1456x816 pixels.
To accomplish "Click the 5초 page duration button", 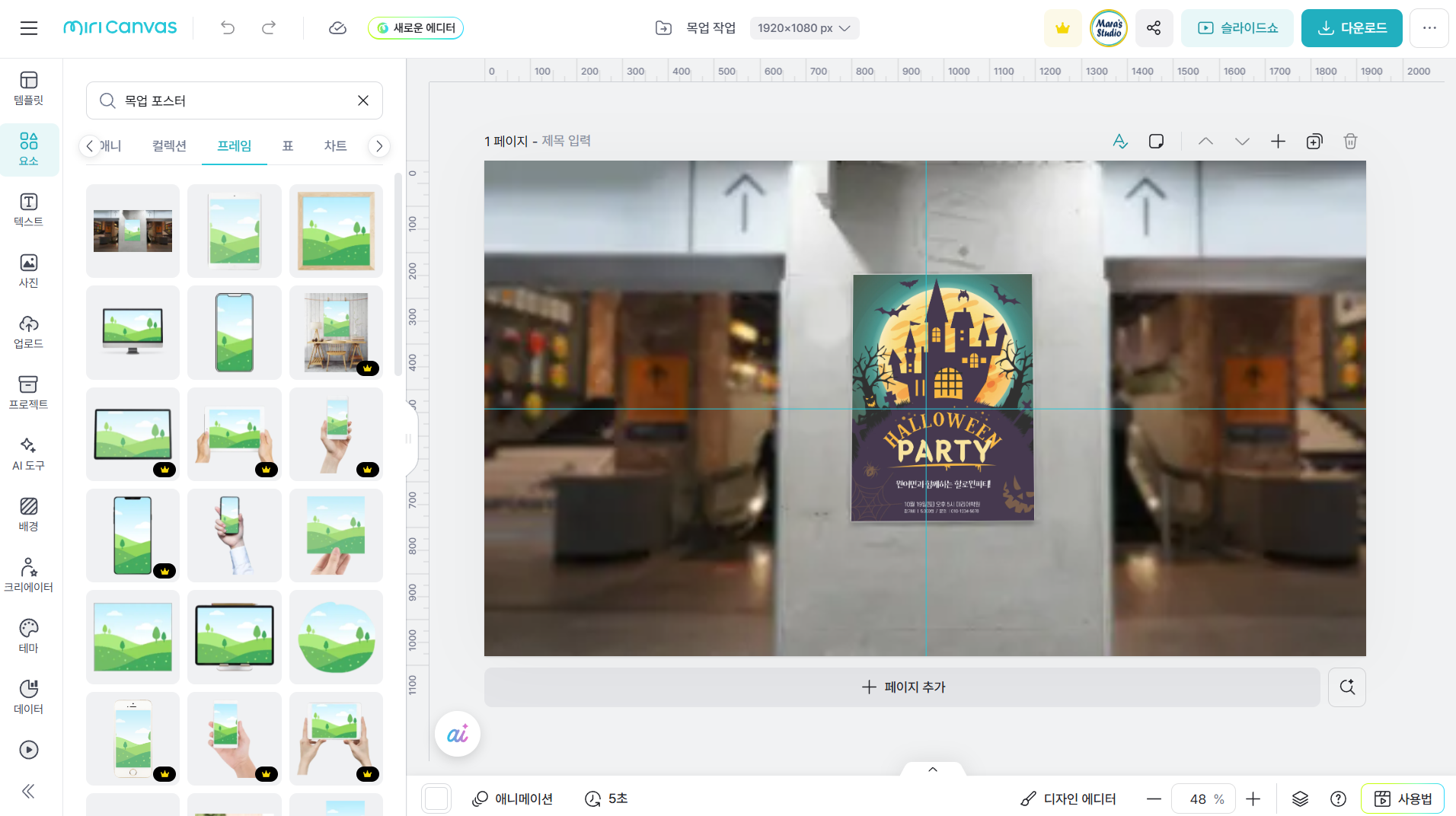I will click(x=606, y=798).
